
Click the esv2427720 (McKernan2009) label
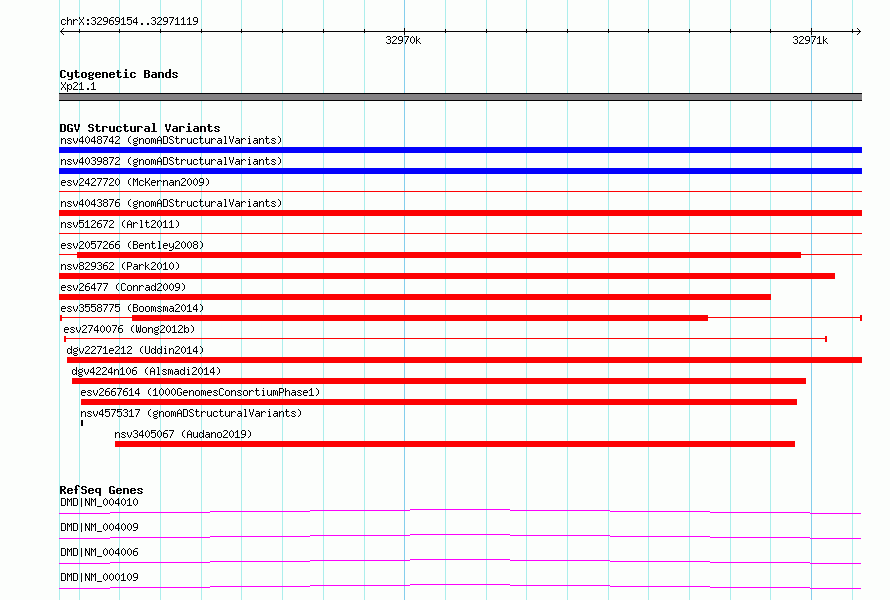(135, 182)
